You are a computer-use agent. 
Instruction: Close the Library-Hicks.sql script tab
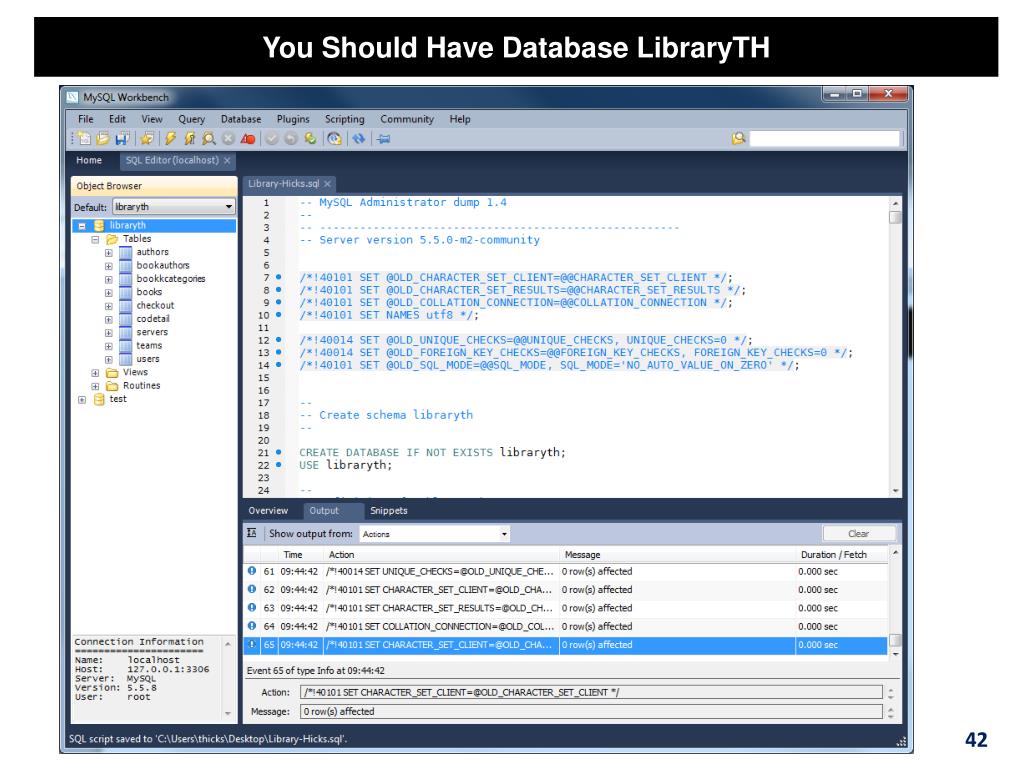(x=327, y=184)
